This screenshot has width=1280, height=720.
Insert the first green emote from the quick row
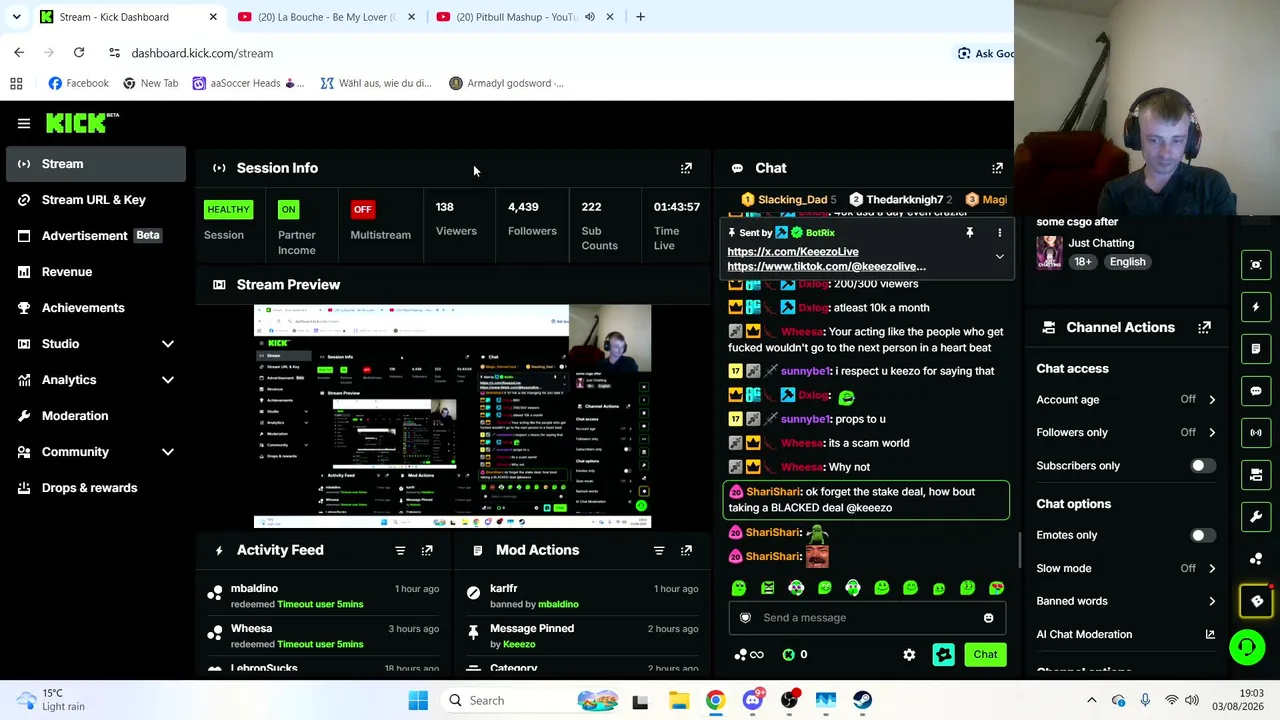739,588
